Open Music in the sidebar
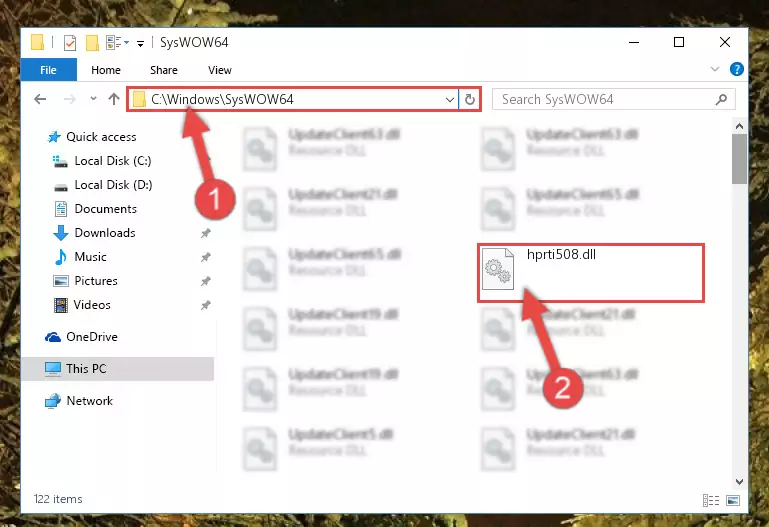769x527 pixels. 81,257
